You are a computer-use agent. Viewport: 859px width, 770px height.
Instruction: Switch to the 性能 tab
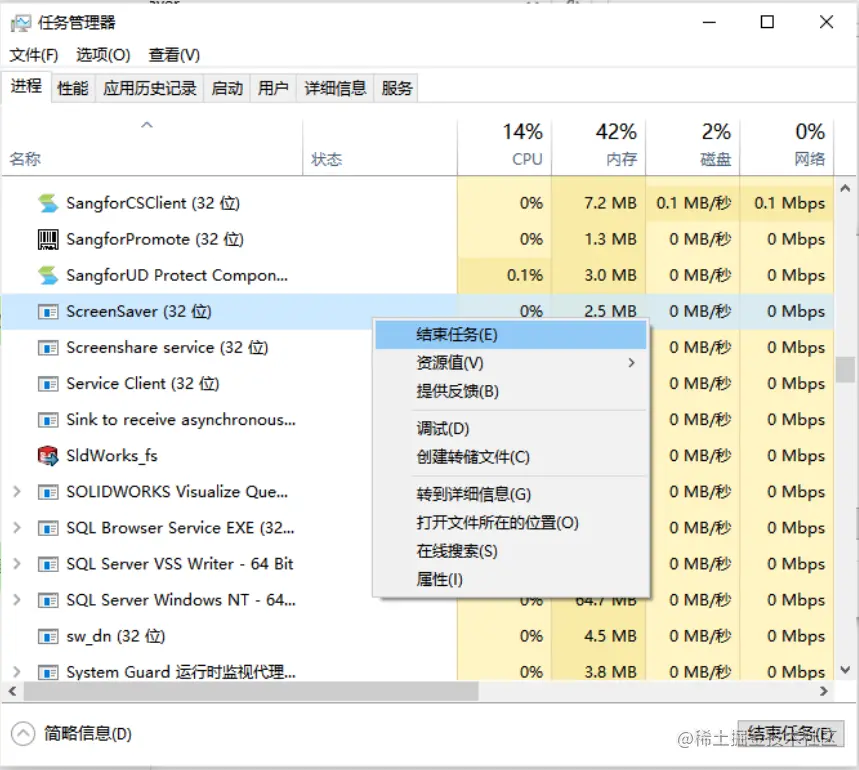click(x=73, y=88)
